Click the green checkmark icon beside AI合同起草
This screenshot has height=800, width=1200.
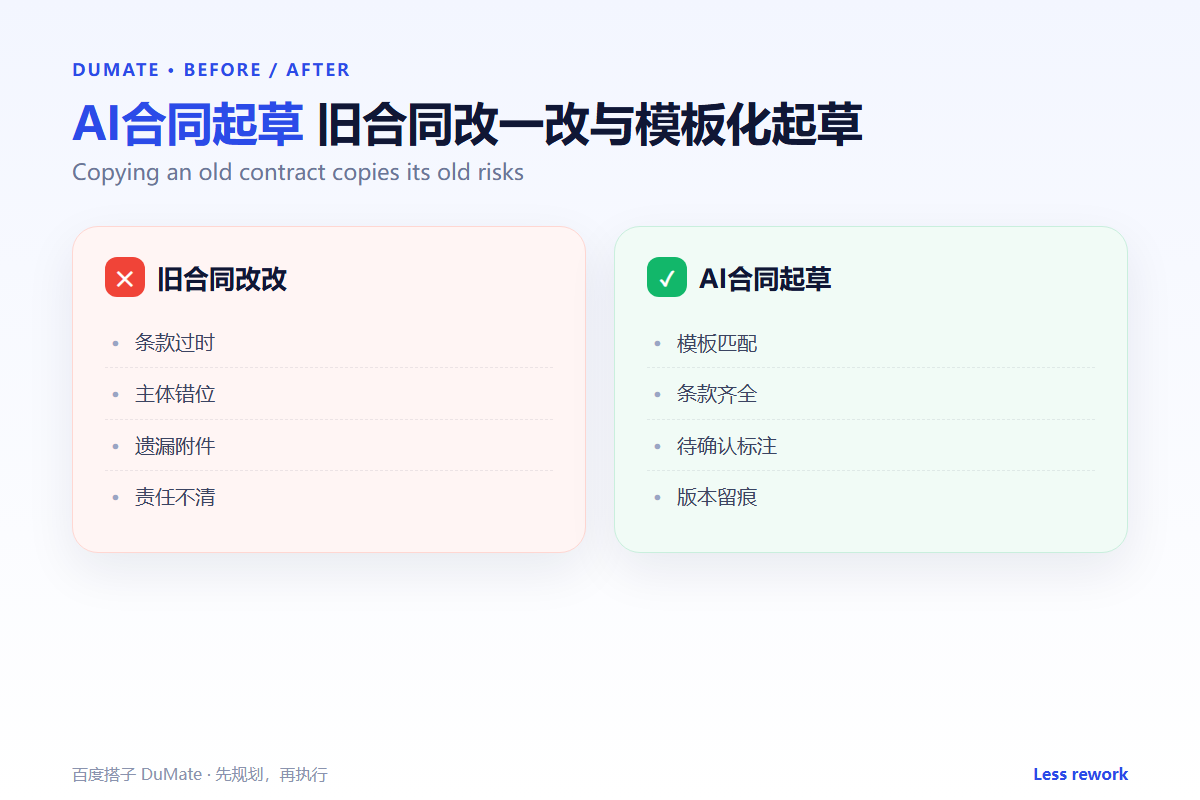[667, 277]
